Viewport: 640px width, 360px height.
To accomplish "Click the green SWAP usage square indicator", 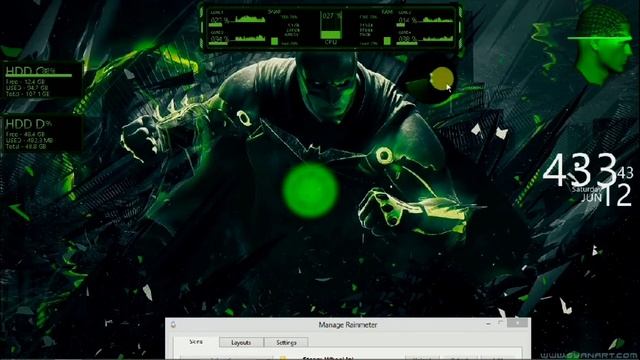I will [x=275, y=41].
